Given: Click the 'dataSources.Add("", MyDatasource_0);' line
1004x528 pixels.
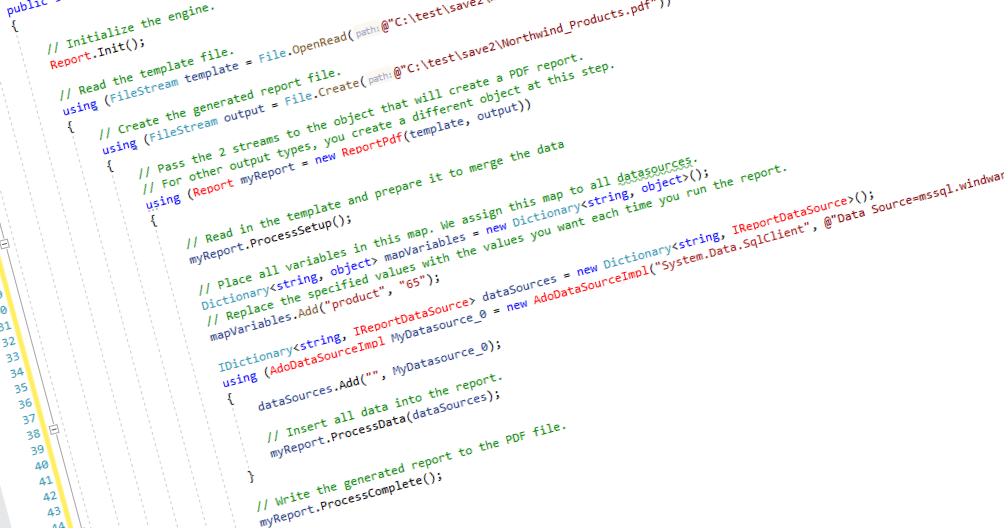Looking at the screenshot, I should pyautogui.click(x=379, y=375).
